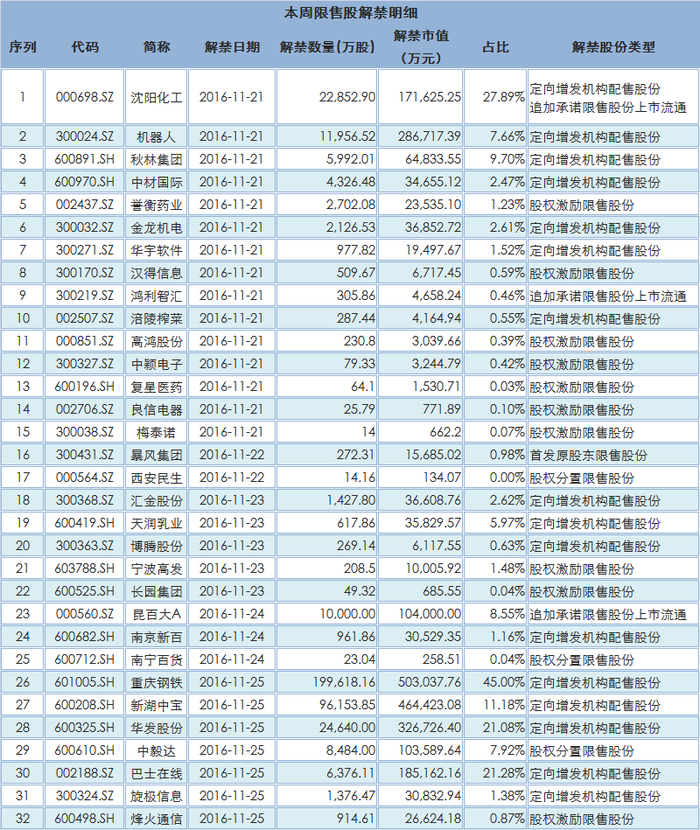The height and width of the screenshot is (830, 700).
Task: Click the percentage 45.00%
Action: click(x=504, y=683)
